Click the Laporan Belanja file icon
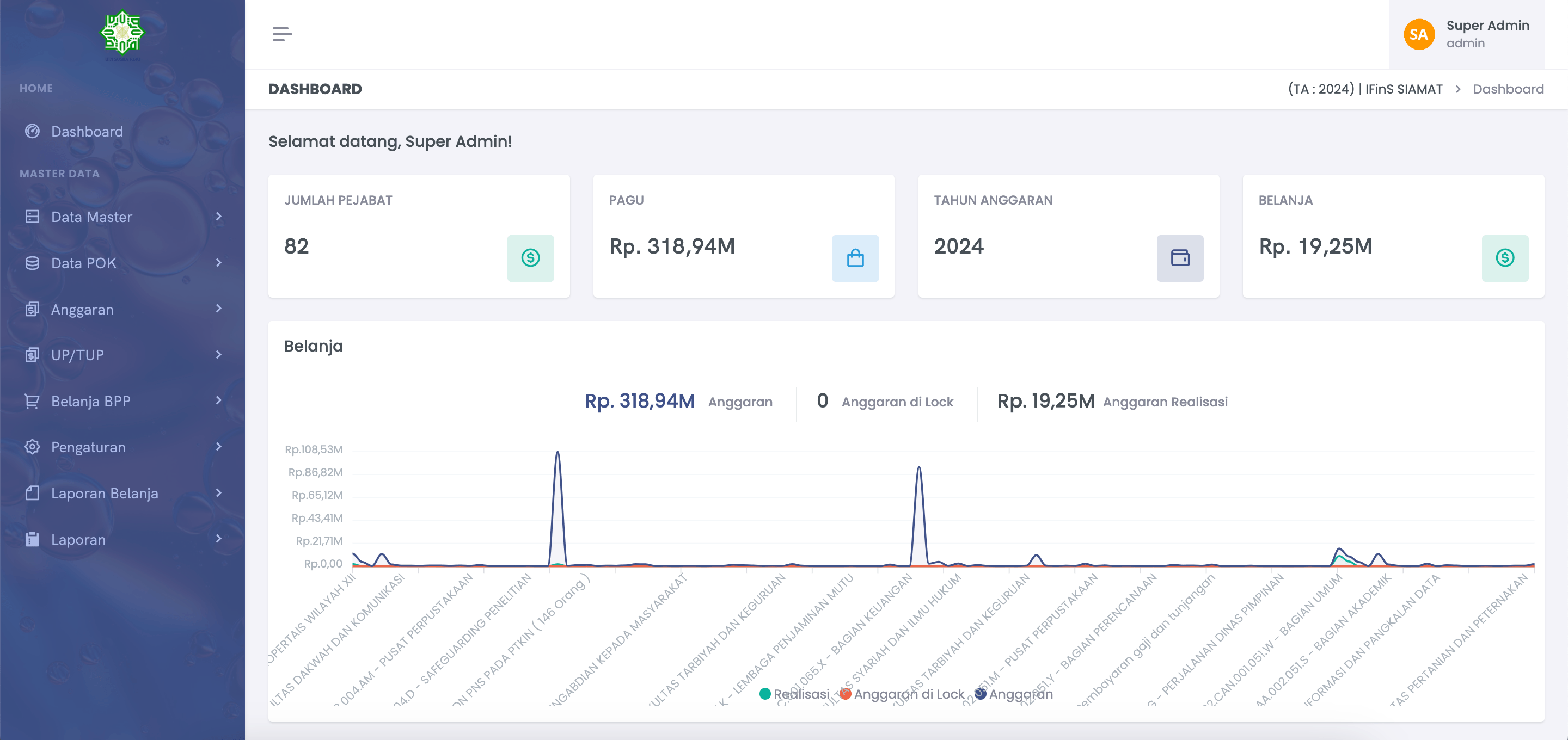The image size is (1568, 740). coord(32,493)
